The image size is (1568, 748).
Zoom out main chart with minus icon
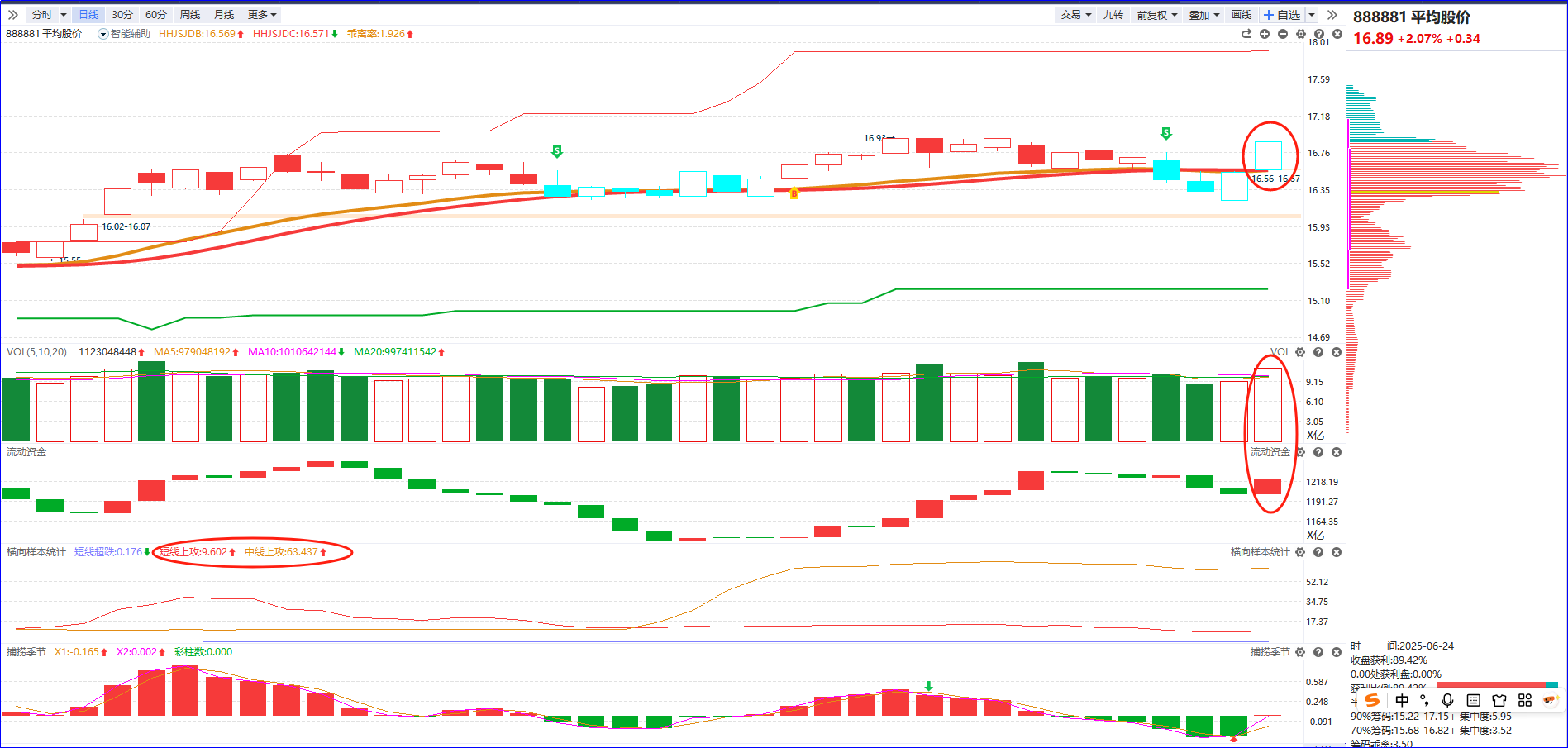coord(1283,34)
